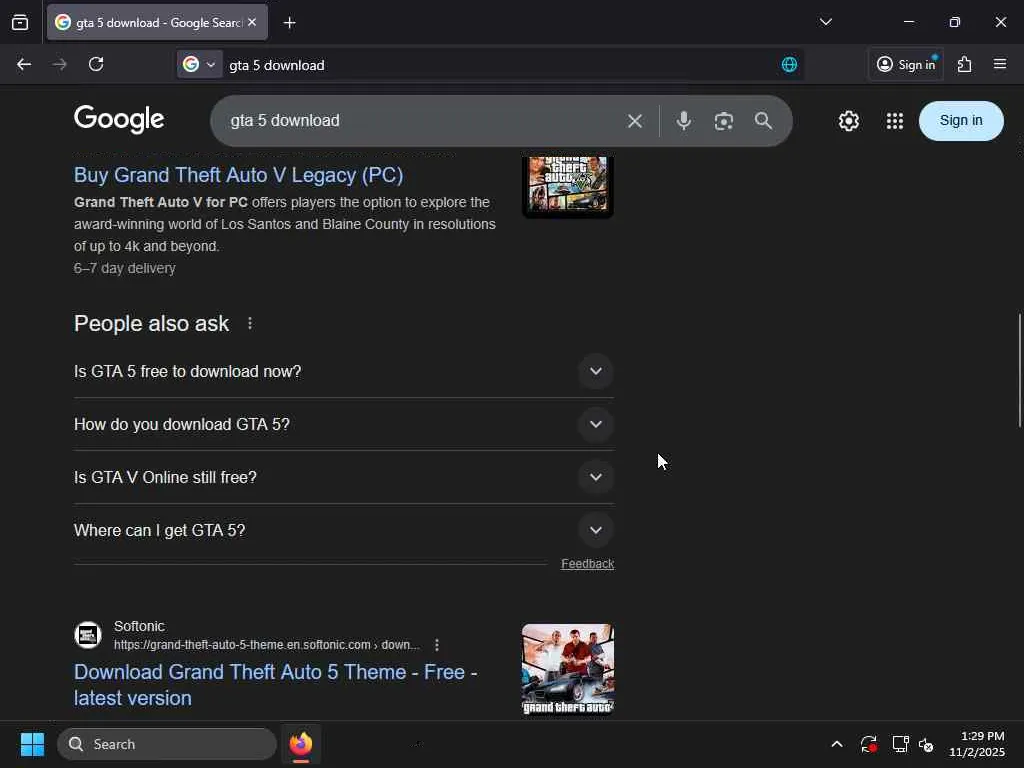Viewport: 1024px width, 768px height.
Task: Open the Softonic GTA theme thumbnail
Action: (x=568, y=669)
